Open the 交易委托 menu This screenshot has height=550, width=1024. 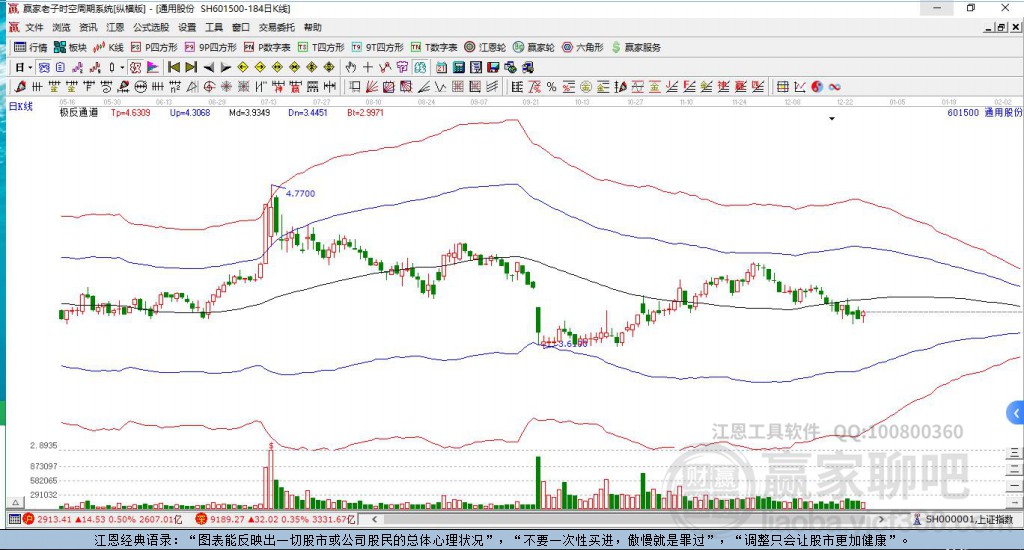pos(277,27)
